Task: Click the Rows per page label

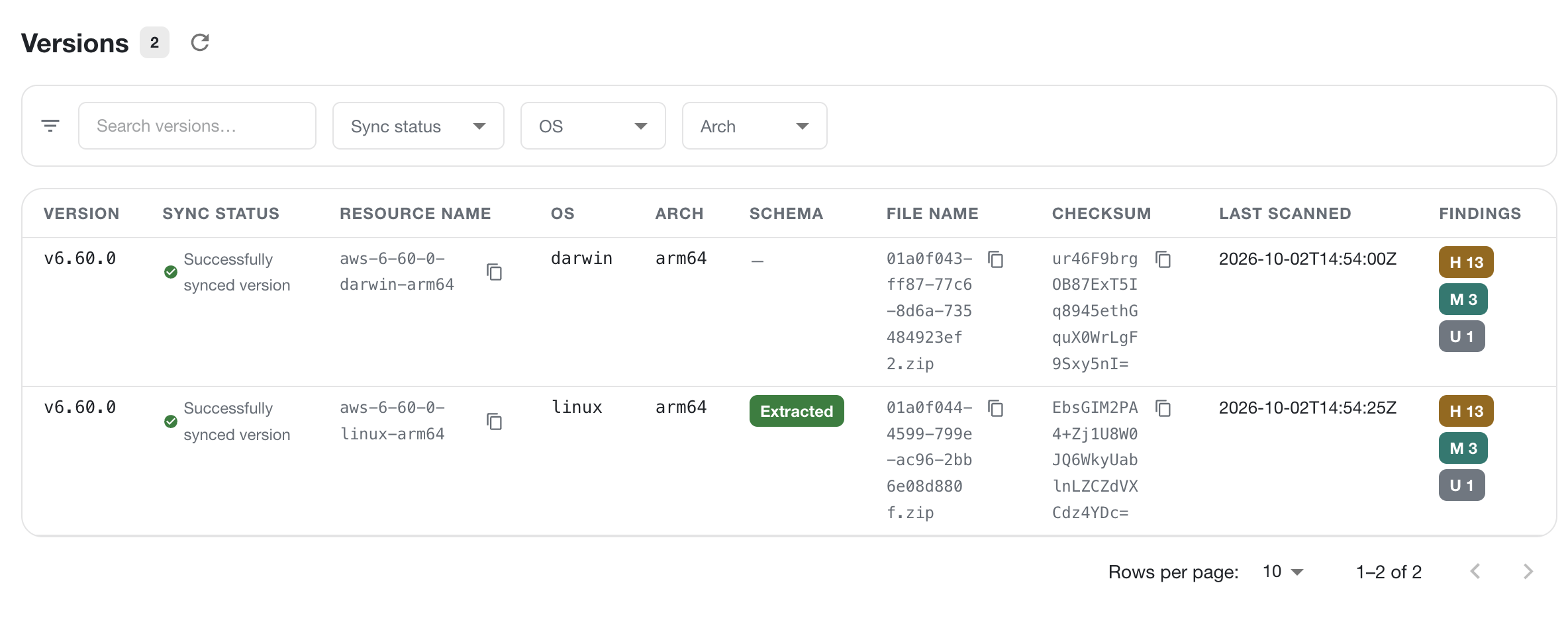Action: [x=1173, y=572]
